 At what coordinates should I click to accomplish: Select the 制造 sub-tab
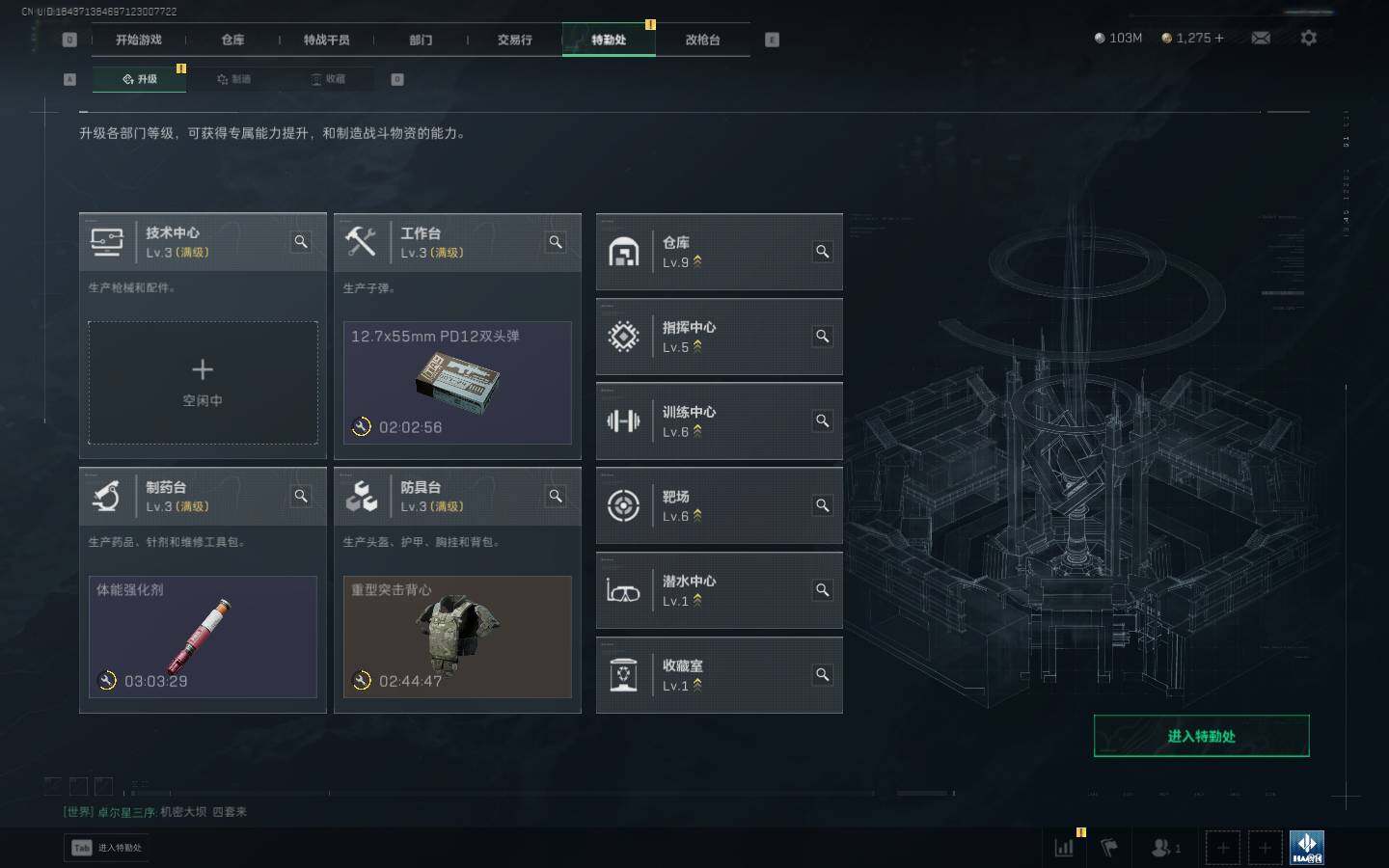click(x=234, y=79)
